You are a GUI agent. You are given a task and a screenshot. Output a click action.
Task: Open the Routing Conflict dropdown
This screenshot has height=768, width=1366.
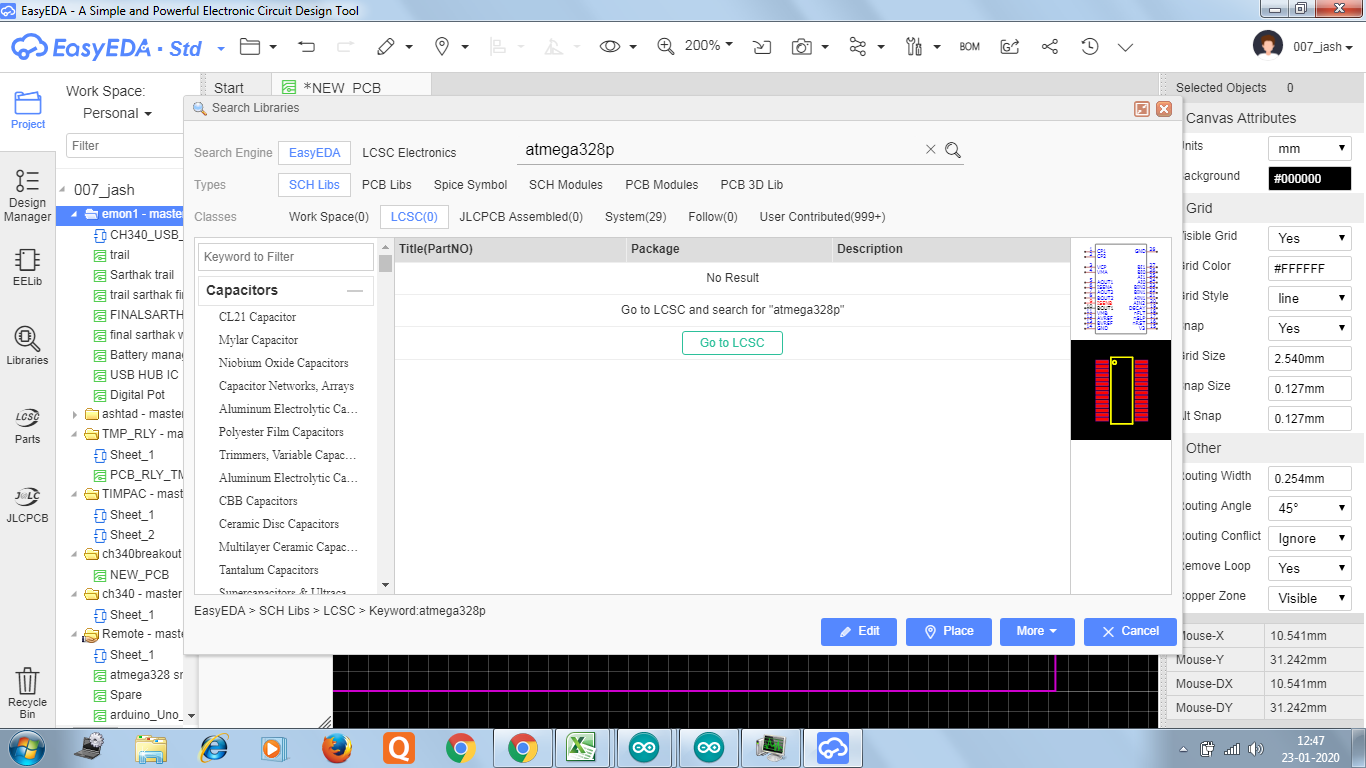pos(1309,538)
